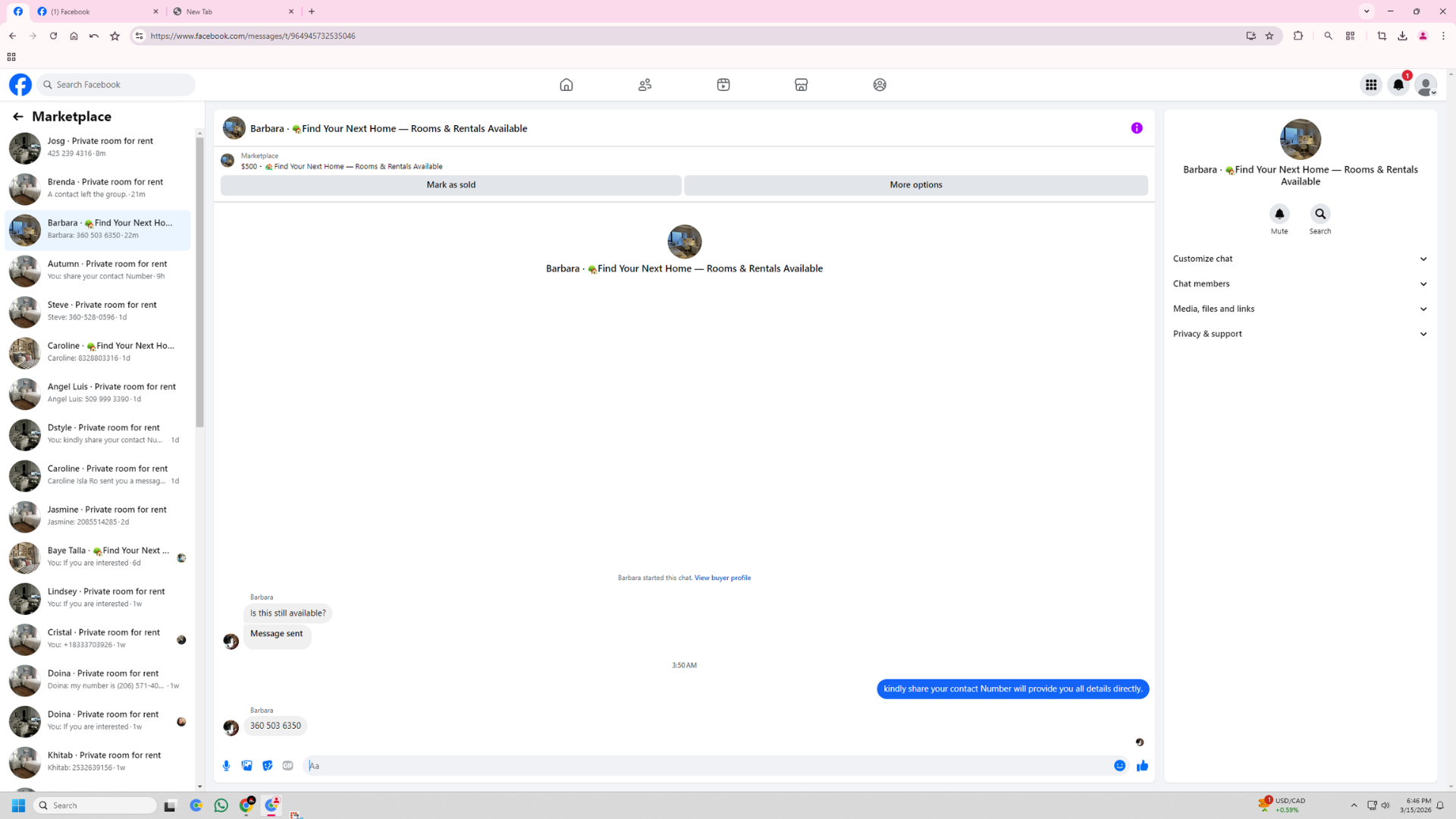1456x819 pixels.
Task: Show hidden system tray icons chevron
Action: point(1354,805)
